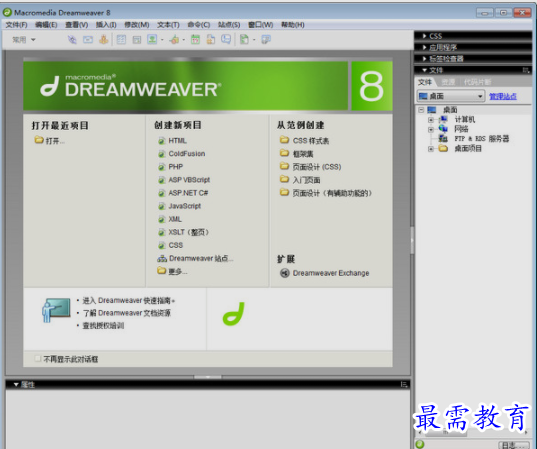The image size is (537, 449).
Task: Insert the Date from the toolbar
Action: (195, 40)
